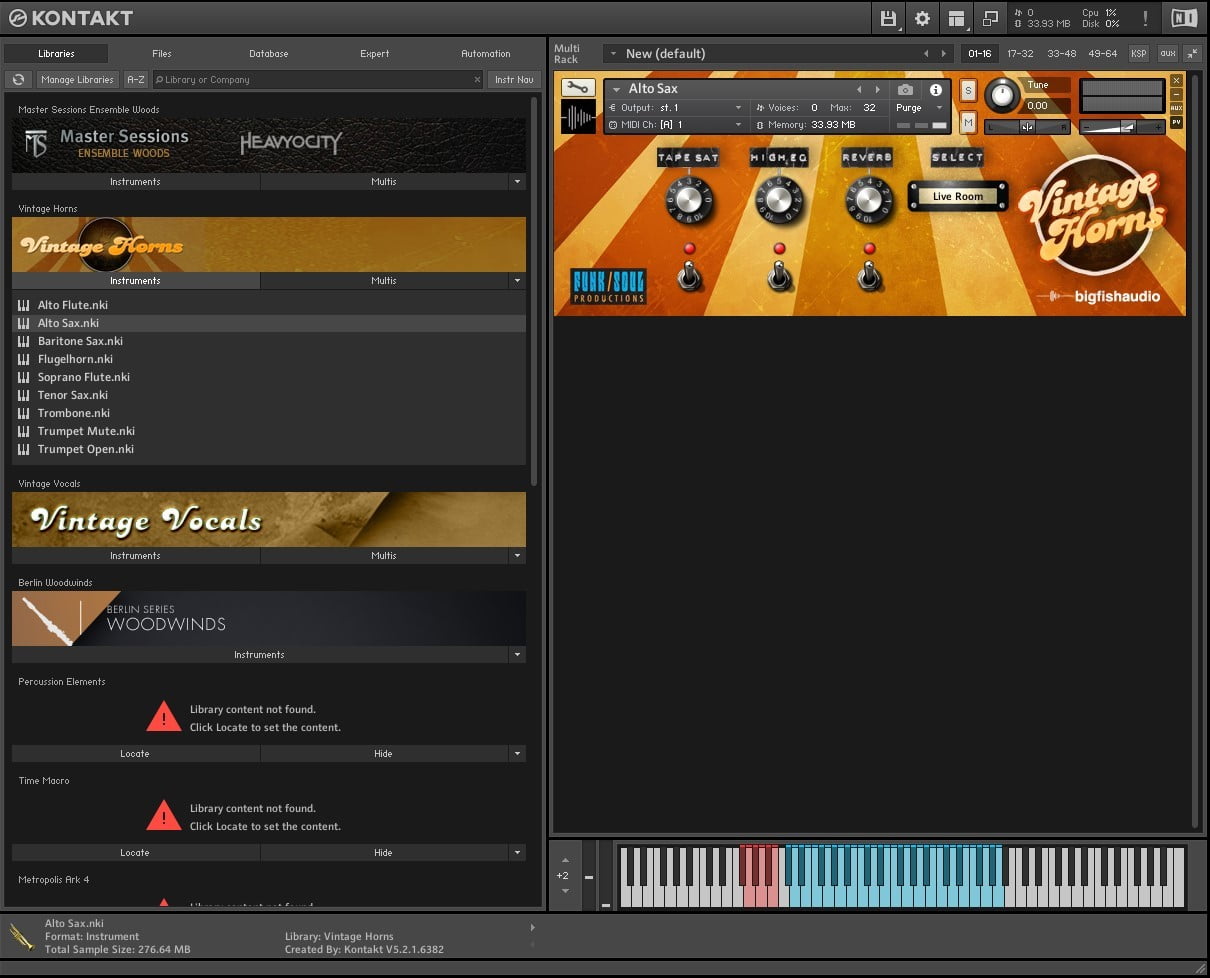Raise keyboard octave with up arrow

564,860
